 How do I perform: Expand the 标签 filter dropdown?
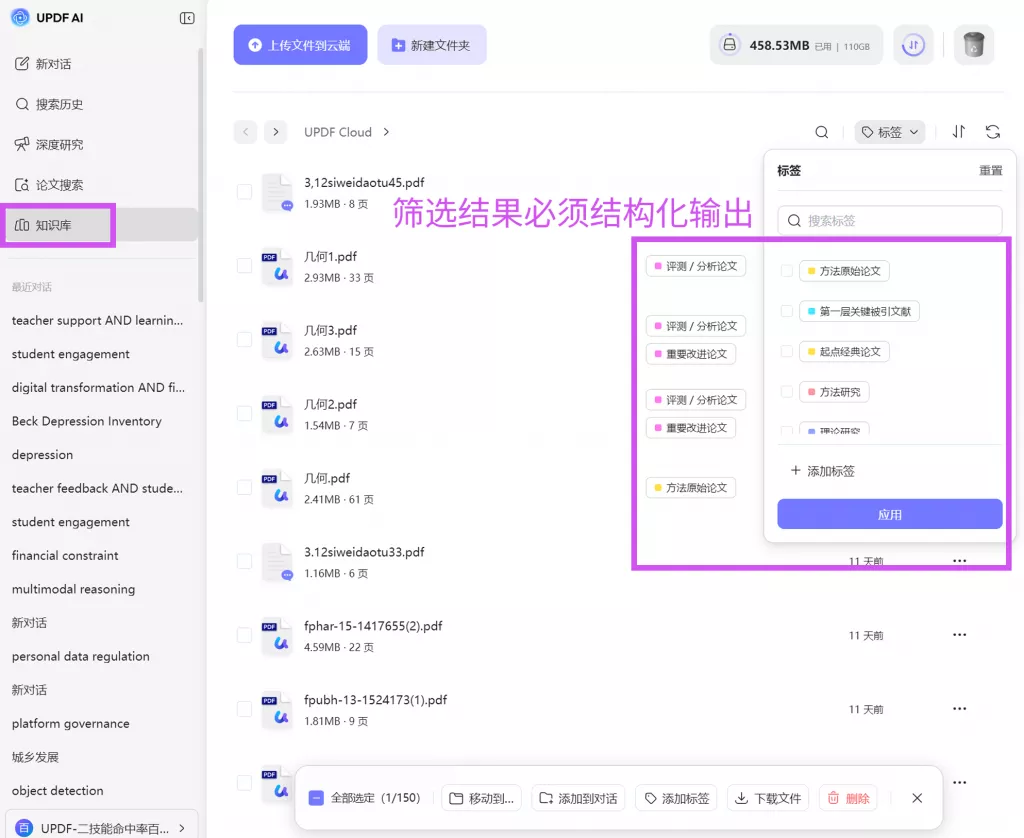pyautogui.click(x=889, y=132)
